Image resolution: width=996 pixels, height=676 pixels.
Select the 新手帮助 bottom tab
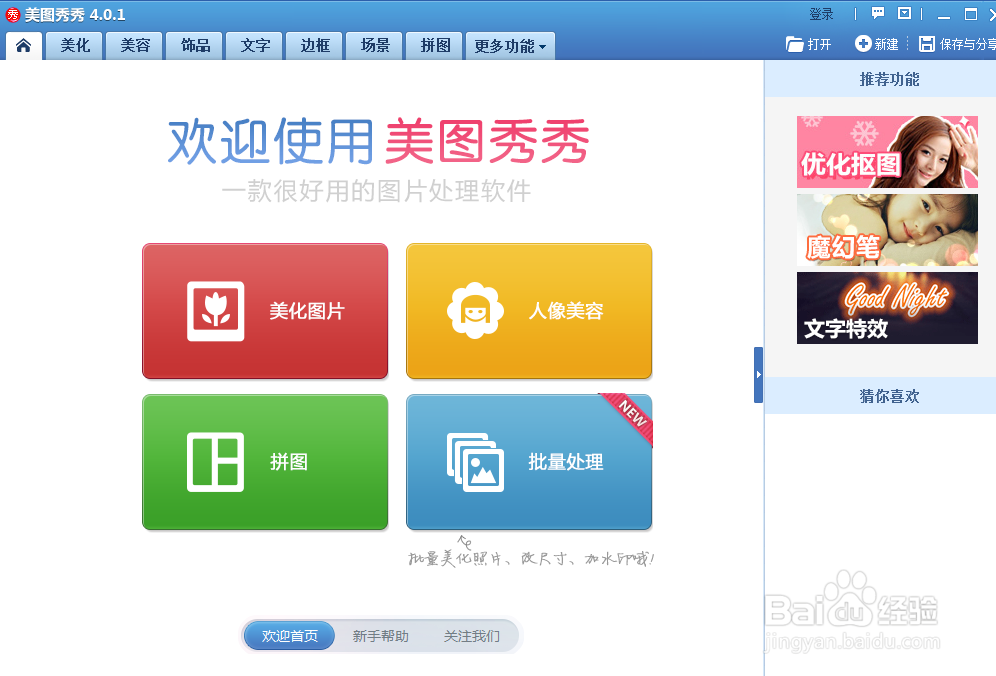coord(380,636)
